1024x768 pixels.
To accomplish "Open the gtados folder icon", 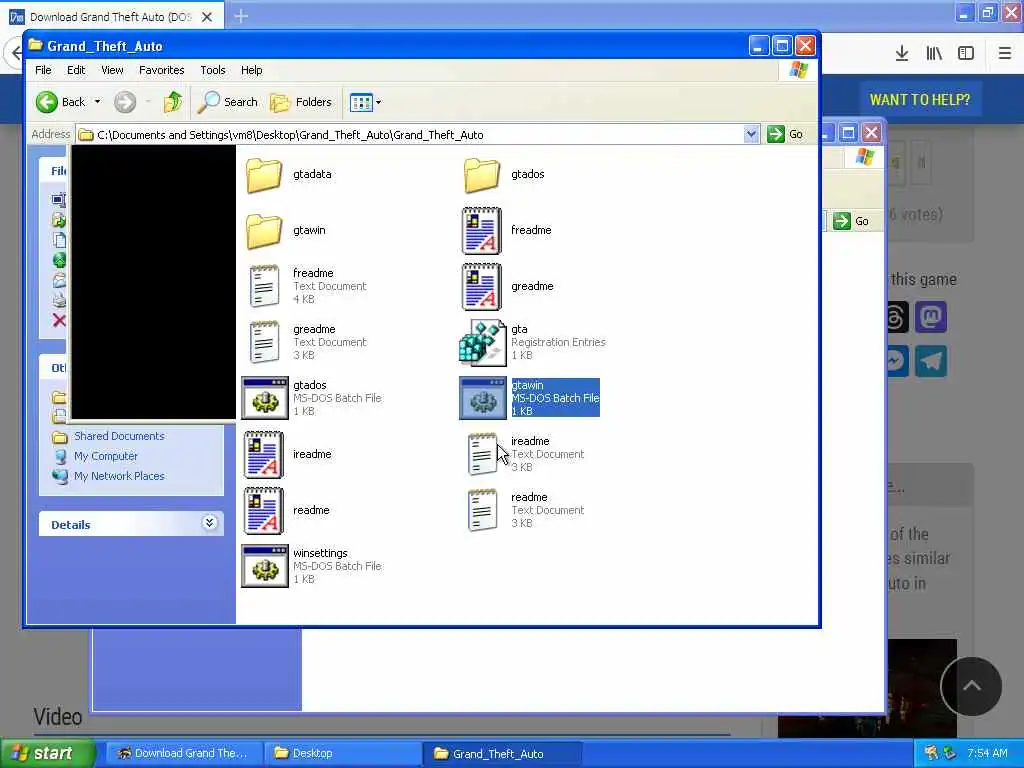I will click(482, 174).
